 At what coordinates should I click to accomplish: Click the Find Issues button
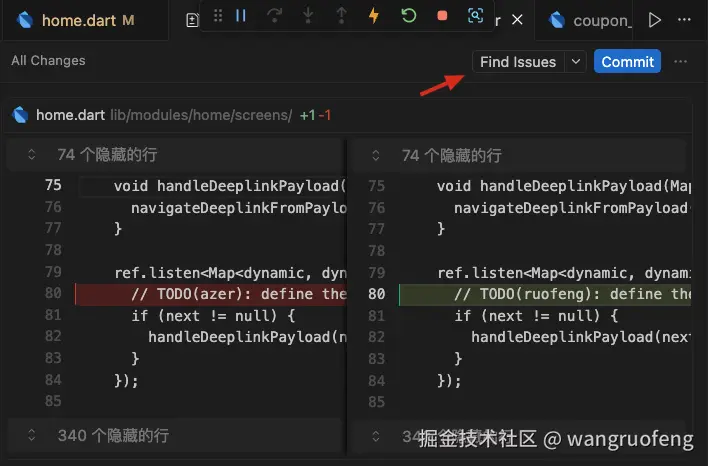(518, 62)
